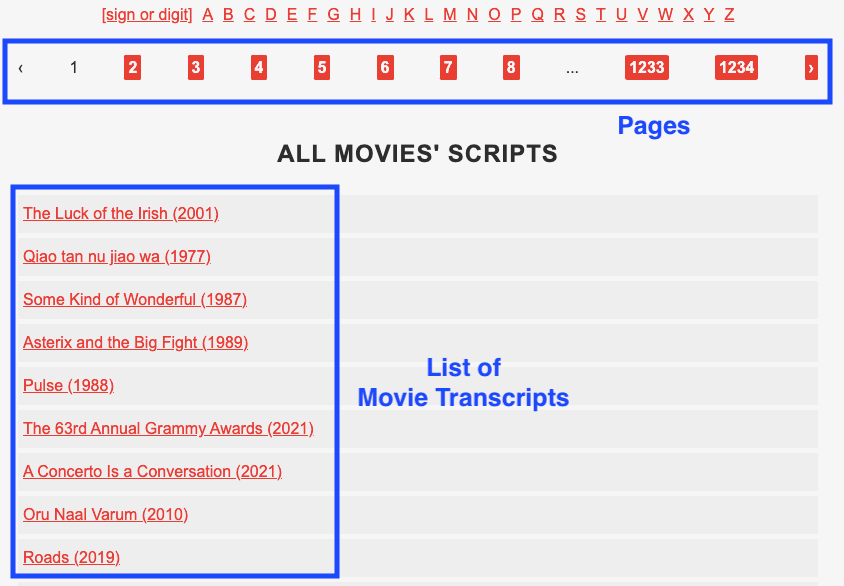Screen dimensions: 844x586
Task: Open page 8 of the movie list
Action: pyautogui.click(x=511, y=67)
